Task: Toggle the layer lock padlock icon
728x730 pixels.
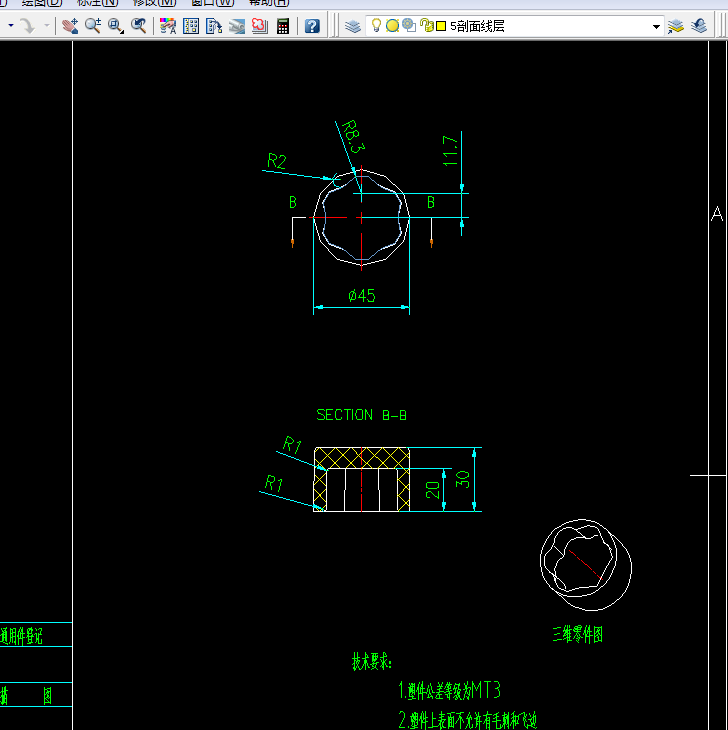Action: pyautogui.click(x=426, y=25)
